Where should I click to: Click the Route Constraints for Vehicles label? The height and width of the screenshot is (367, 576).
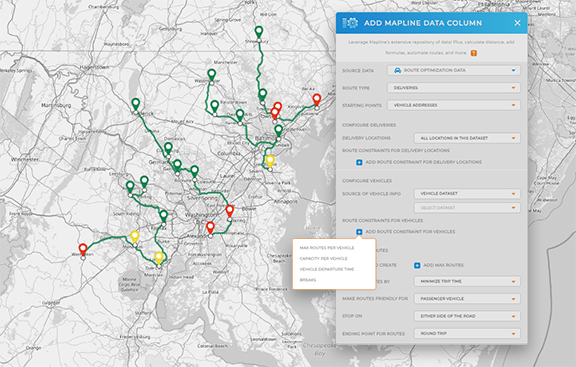tap(382, 220)
